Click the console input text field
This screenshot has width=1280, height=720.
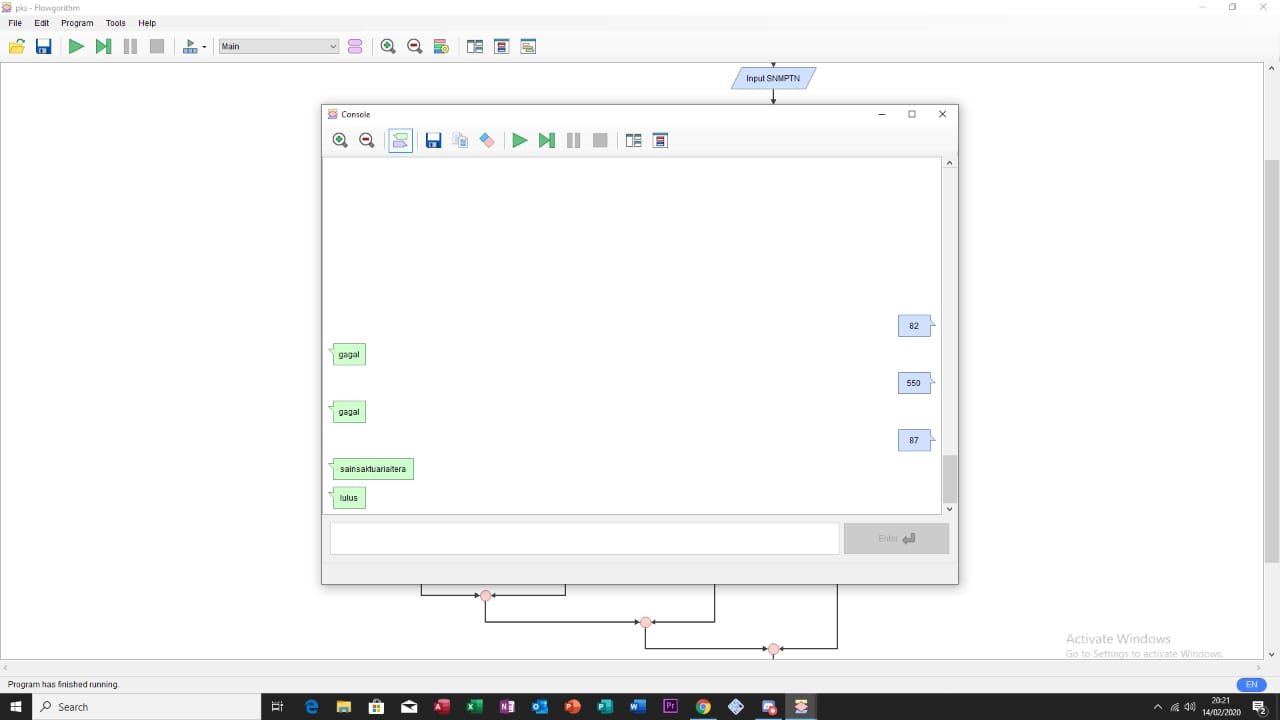[584, 538]
